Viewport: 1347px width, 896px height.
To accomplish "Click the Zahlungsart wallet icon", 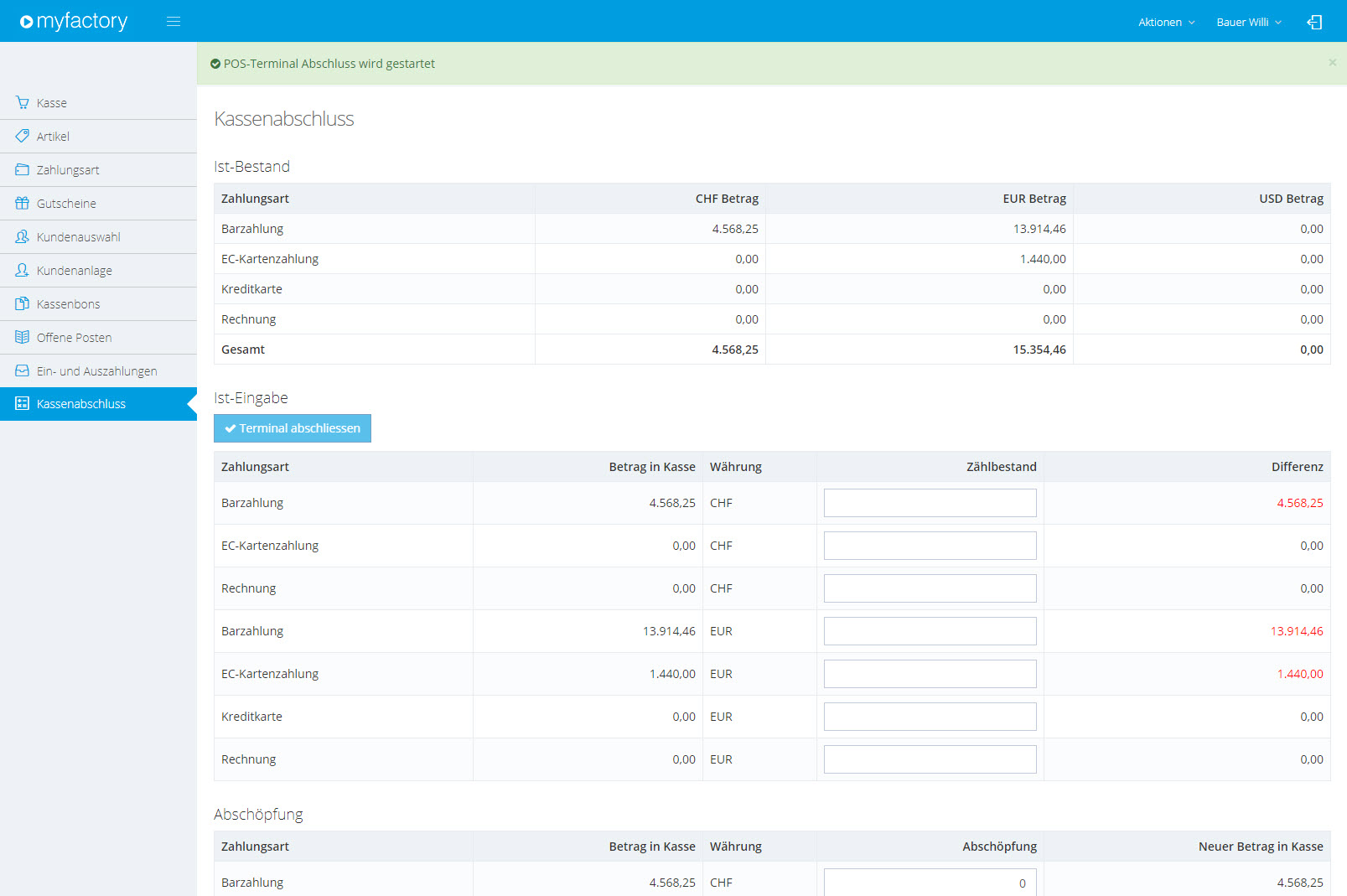I will coord(23,169).
